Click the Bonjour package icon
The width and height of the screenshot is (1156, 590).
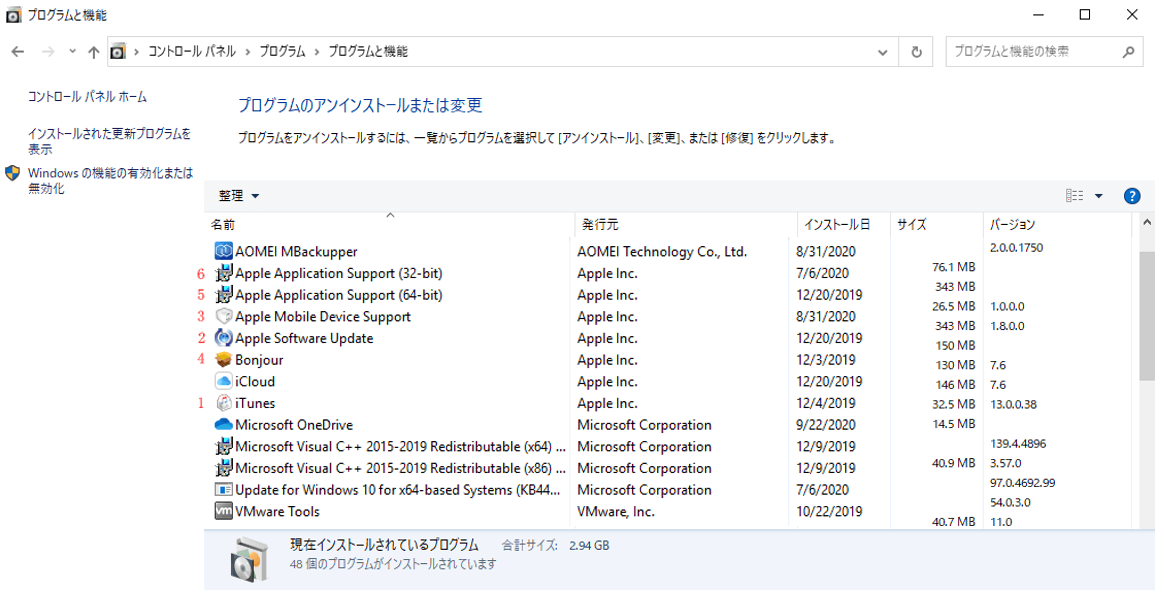(x=224, y=360)
